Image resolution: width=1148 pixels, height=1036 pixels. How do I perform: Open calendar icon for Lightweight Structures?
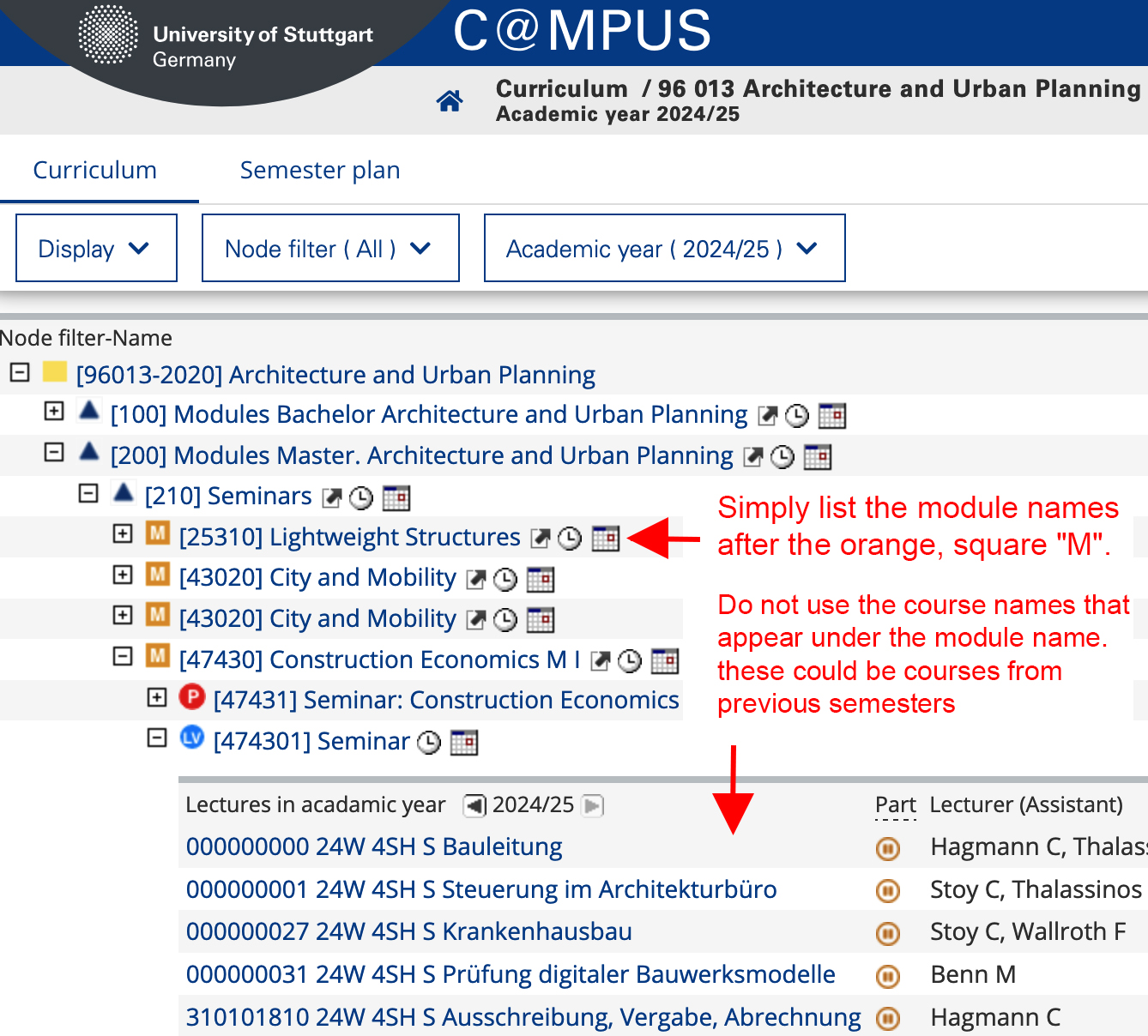pyautogui.click(x=606, y=539)
